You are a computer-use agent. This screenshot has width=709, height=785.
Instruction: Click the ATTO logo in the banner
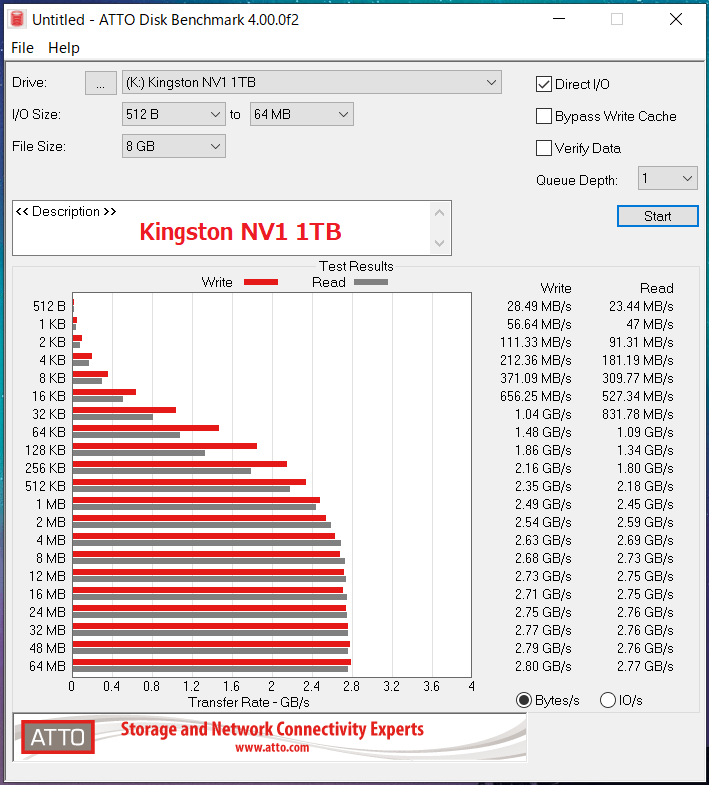click(56, 738)
